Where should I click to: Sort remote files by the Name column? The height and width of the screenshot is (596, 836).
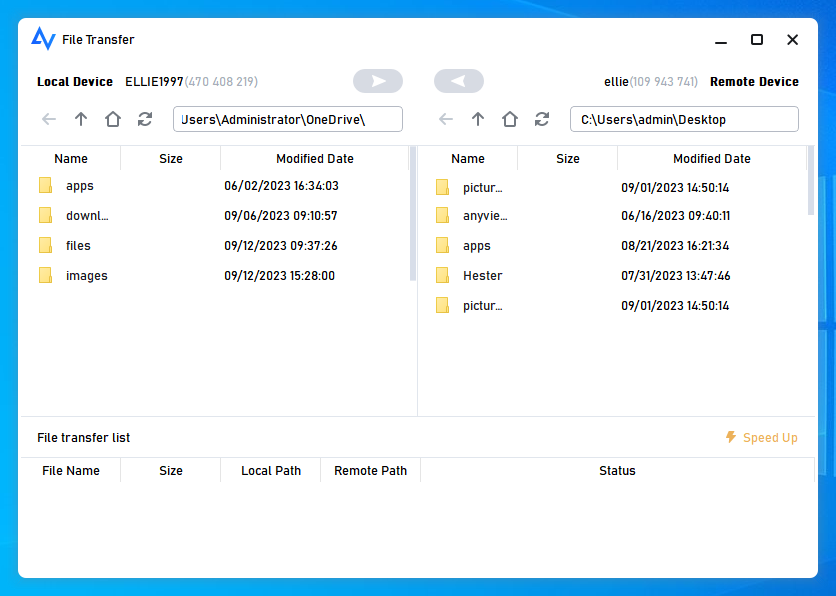point(468,158)
